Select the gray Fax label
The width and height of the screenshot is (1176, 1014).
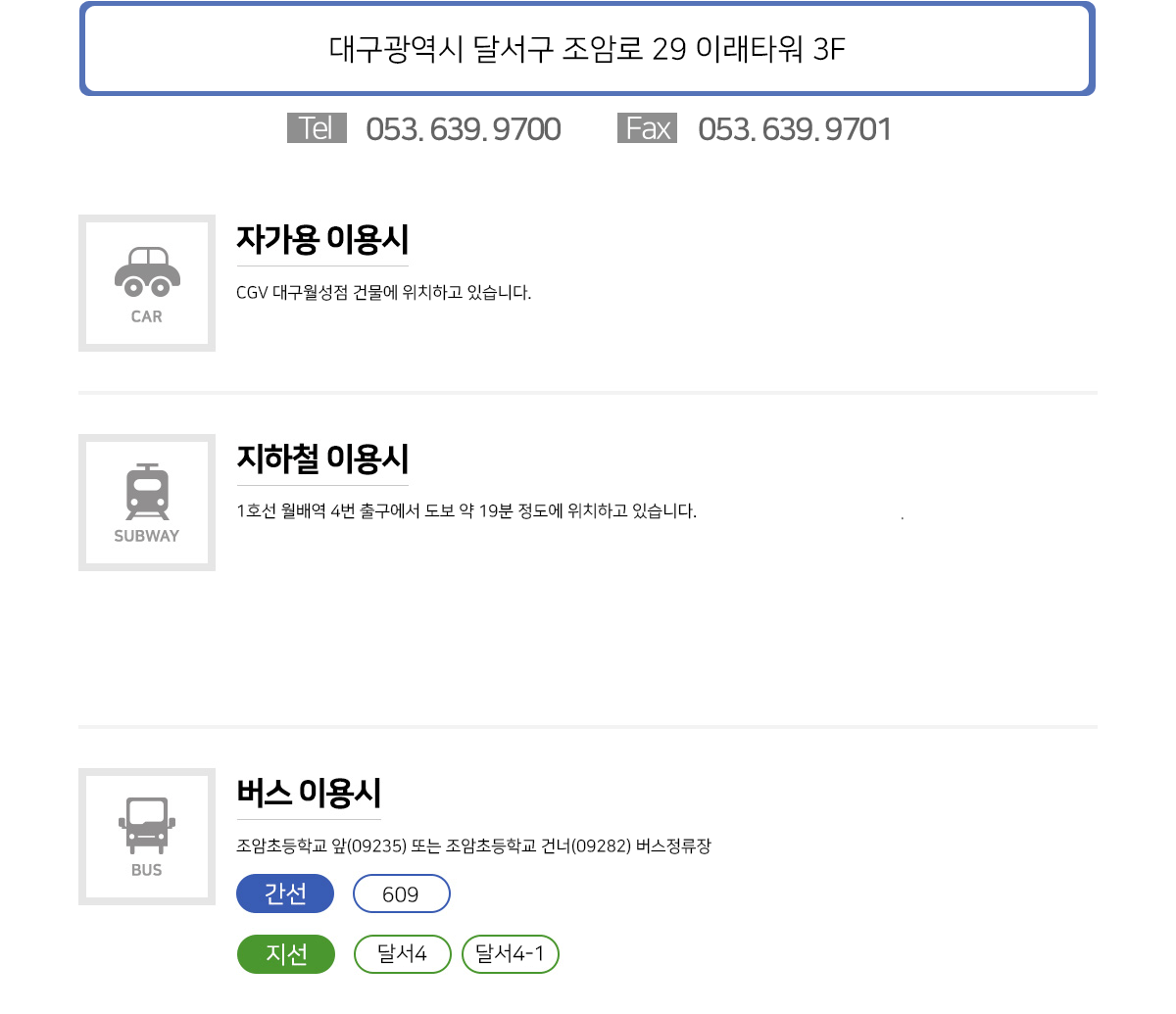tap(648, 128)
